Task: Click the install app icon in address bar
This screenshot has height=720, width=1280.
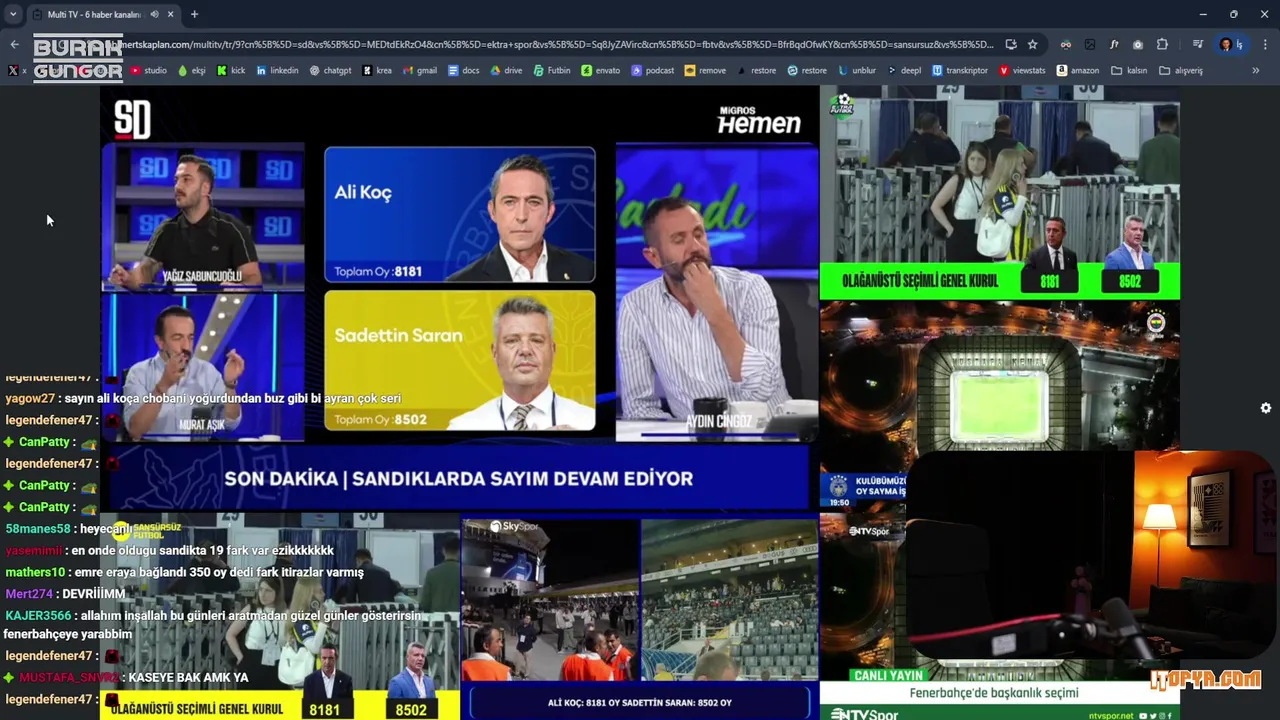Action: (1011, 44)
